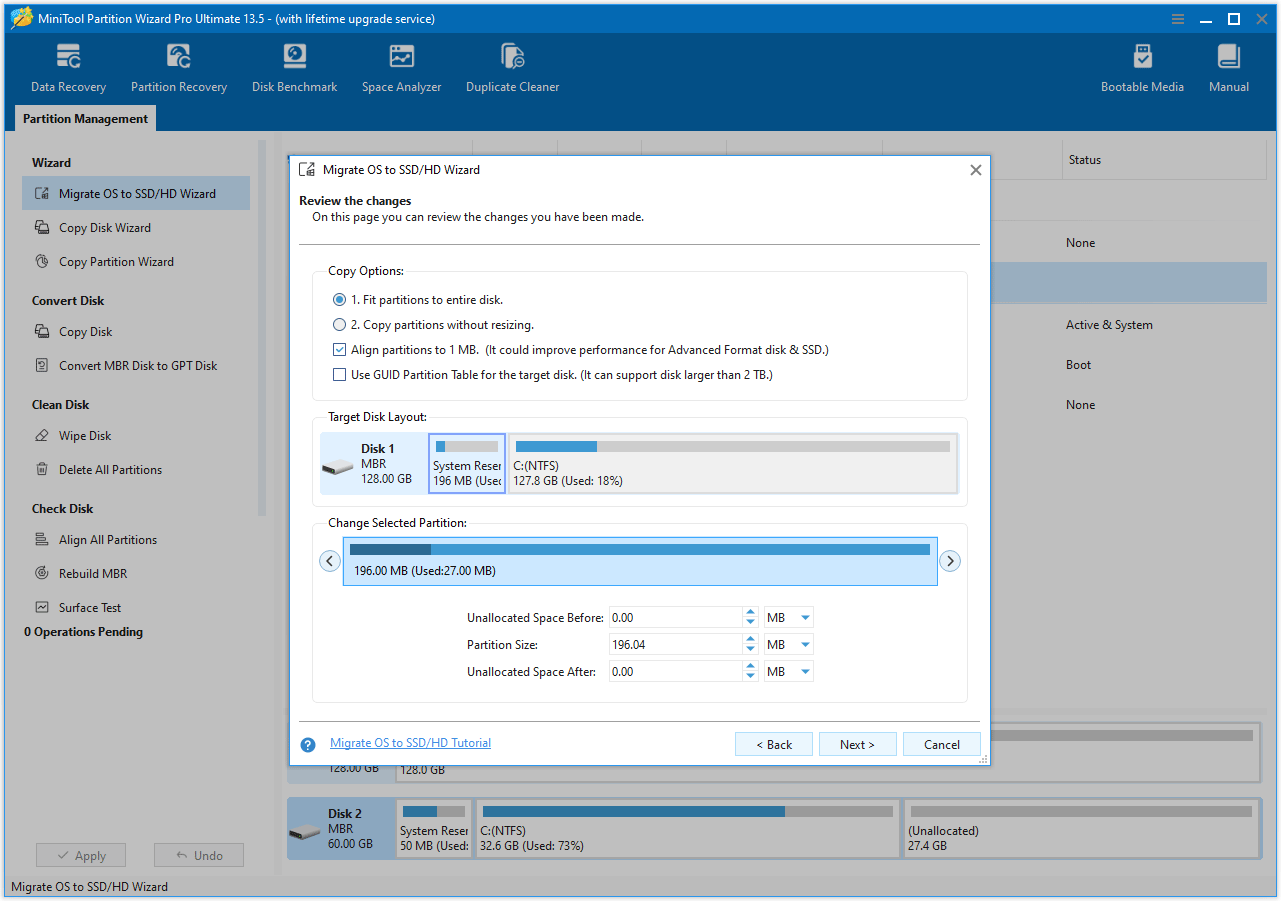The width and height of the screenshot is (1281, 901).
Task: Open the Manual
Action: 1228,66
